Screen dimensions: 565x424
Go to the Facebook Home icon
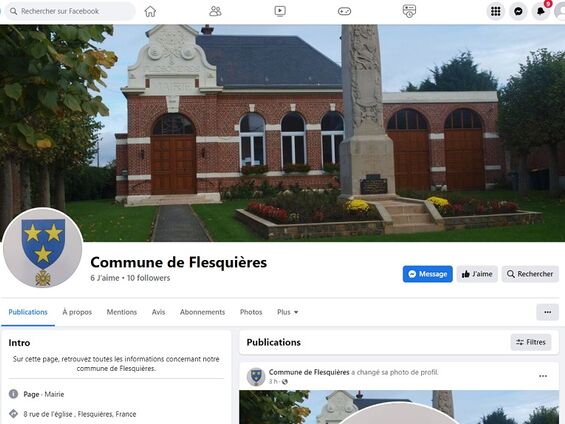coord(150,12)
